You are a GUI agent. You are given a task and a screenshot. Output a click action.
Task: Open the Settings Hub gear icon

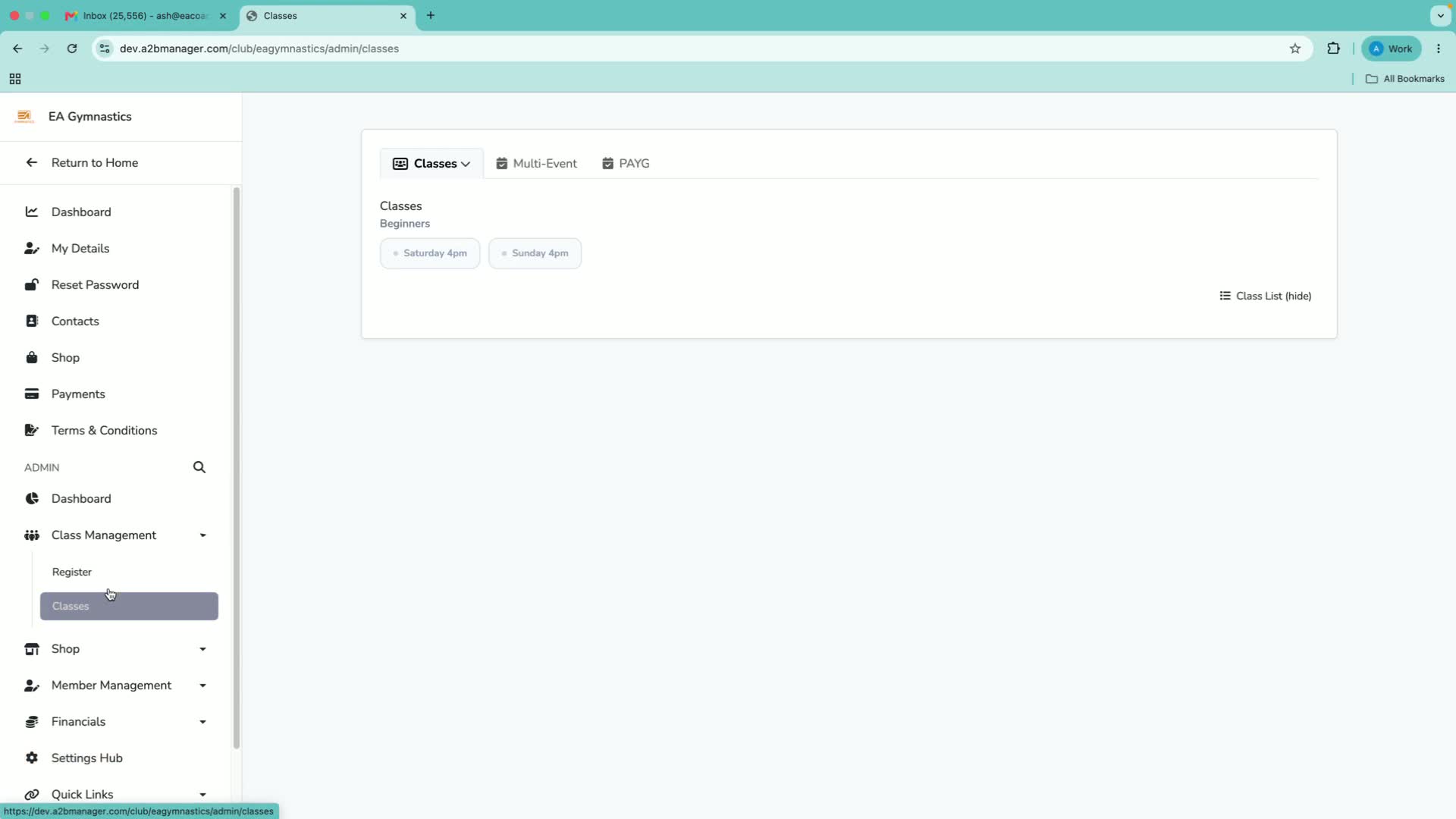32,758
